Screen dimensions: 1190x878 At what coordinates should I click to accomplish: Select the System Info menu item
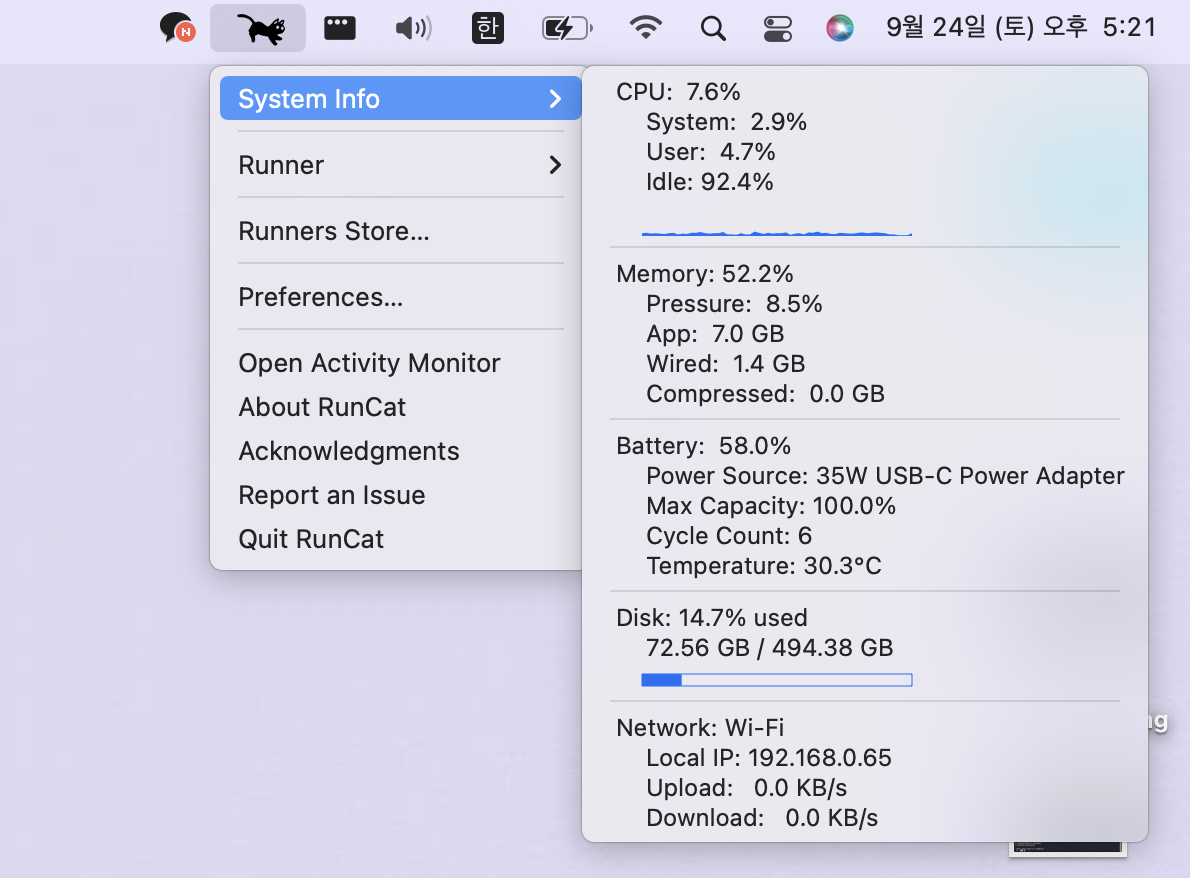tap(401, 99)
